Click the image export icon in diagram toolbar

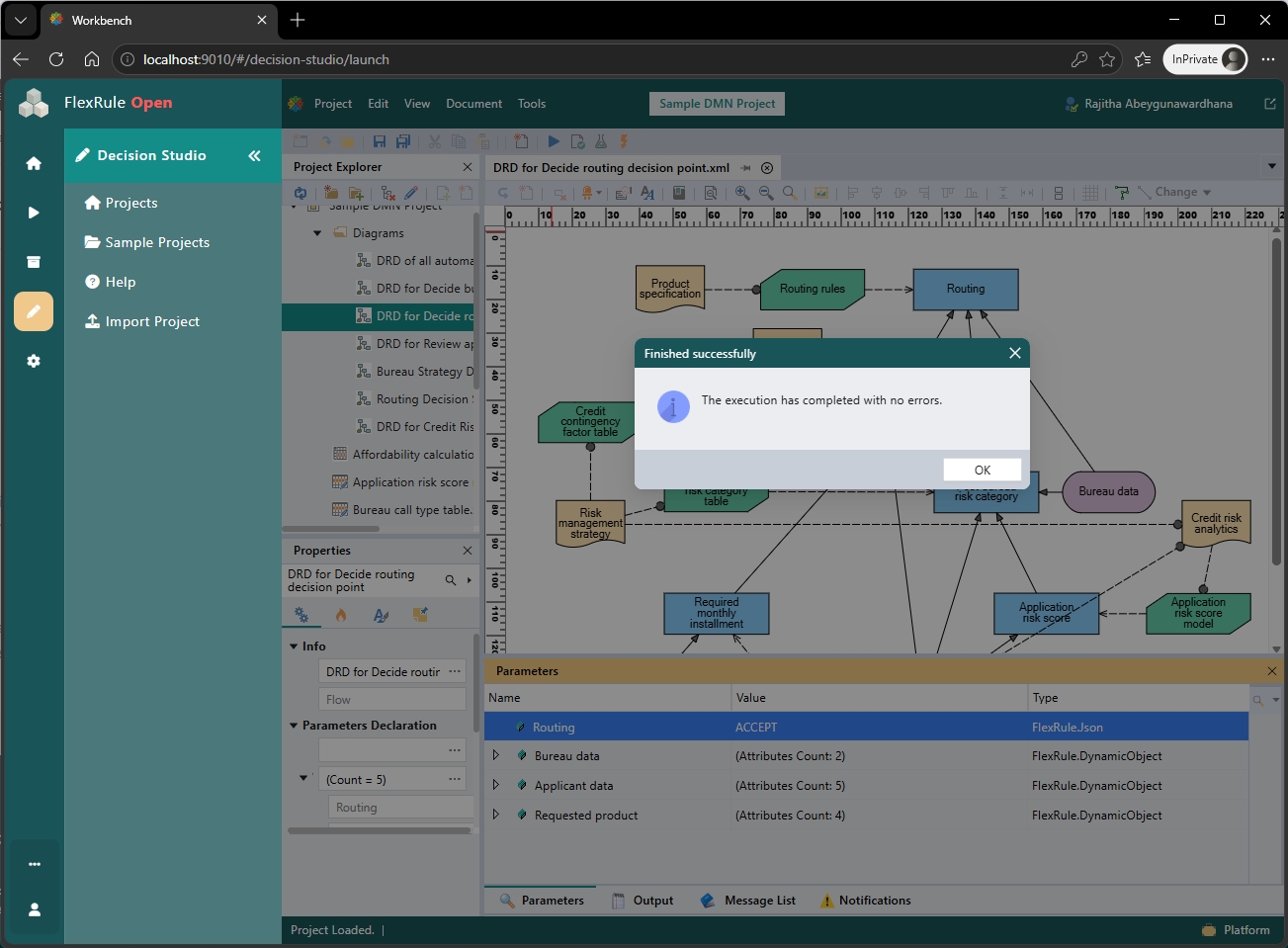pos(820,193)
